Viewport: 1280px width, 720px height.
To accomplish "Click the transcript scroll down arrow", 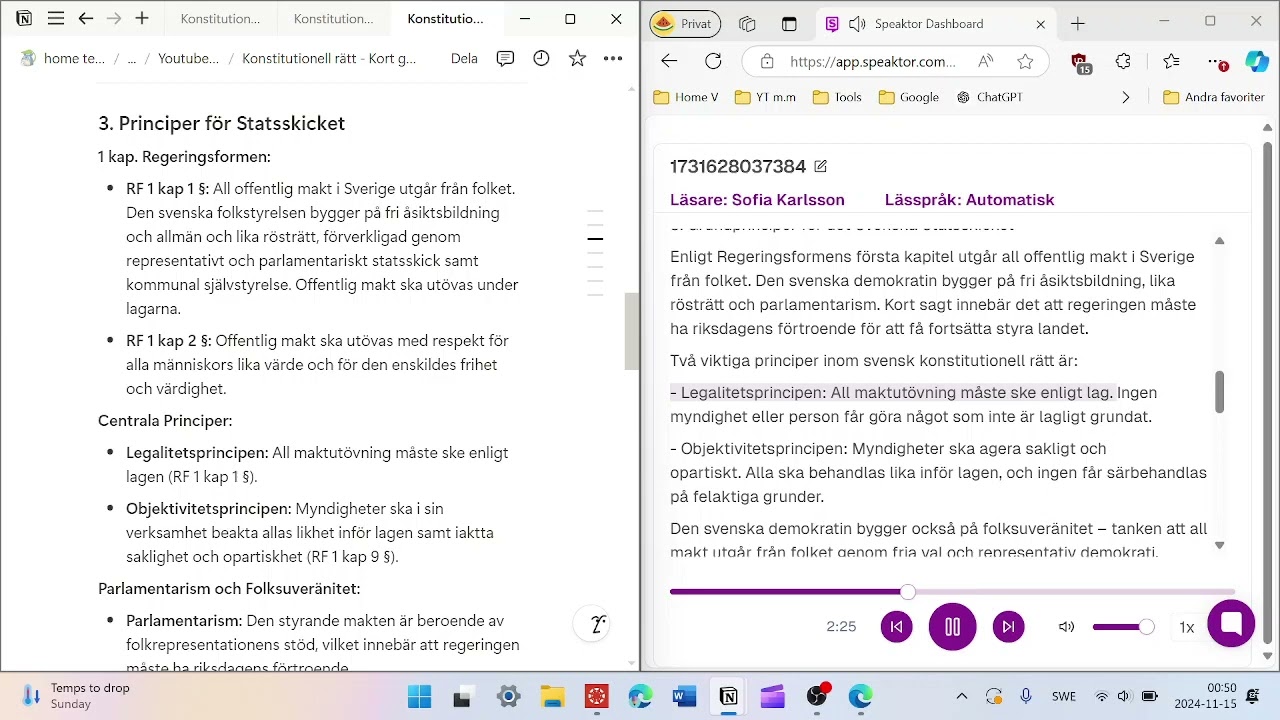I will (1219, 545).
